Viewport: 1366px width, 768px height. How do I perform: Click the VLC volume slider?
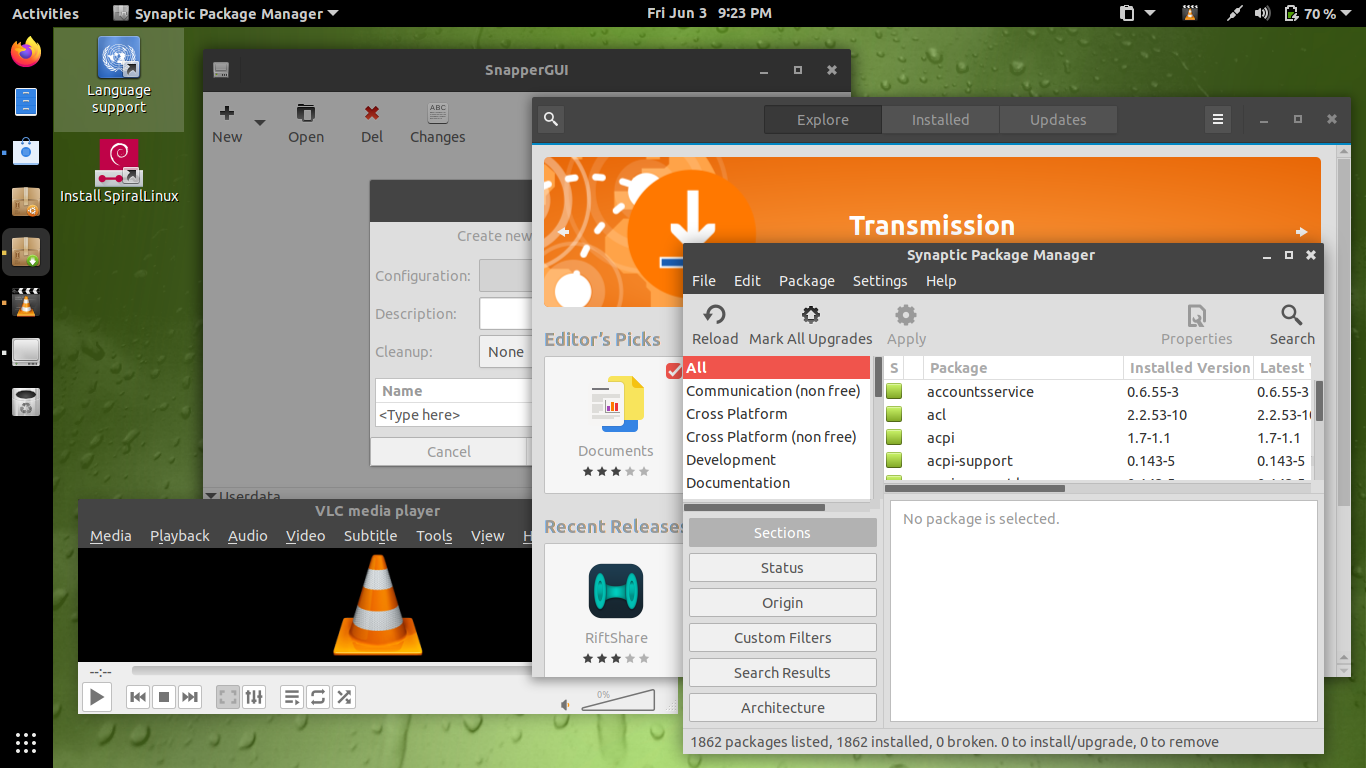(618, 700)
